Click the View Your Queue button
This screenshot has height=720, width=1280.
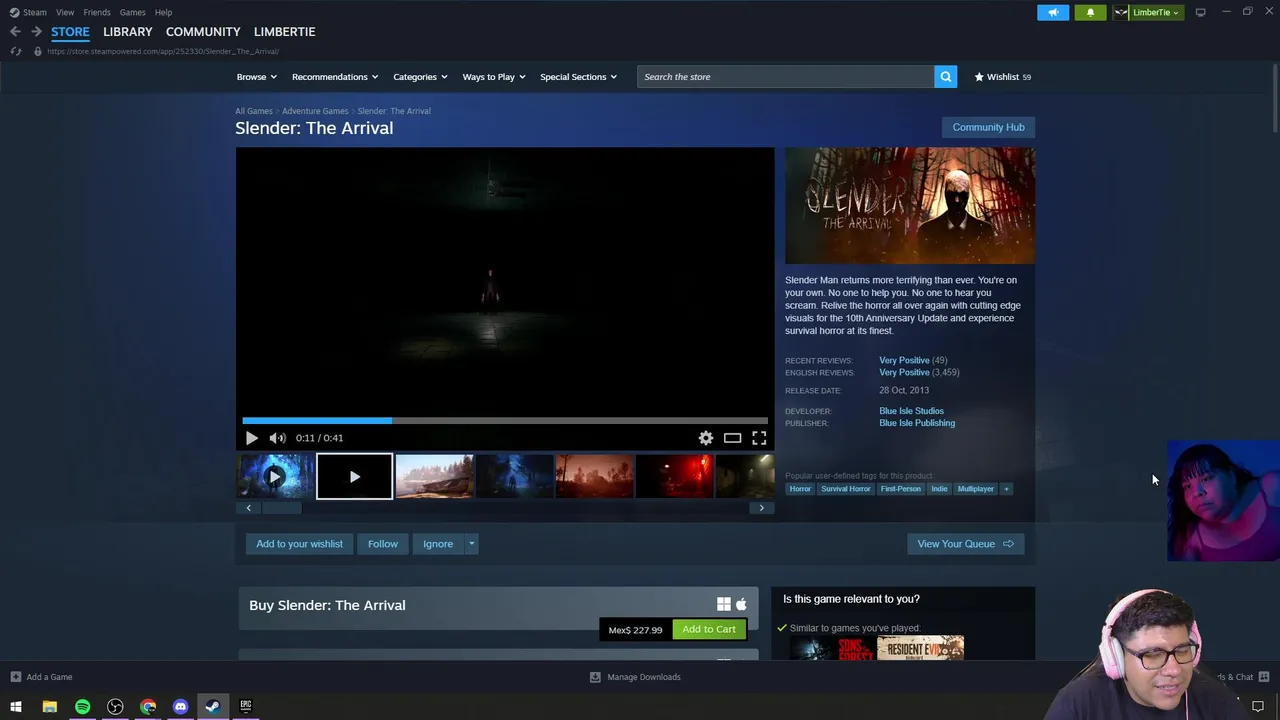[965, 544]
